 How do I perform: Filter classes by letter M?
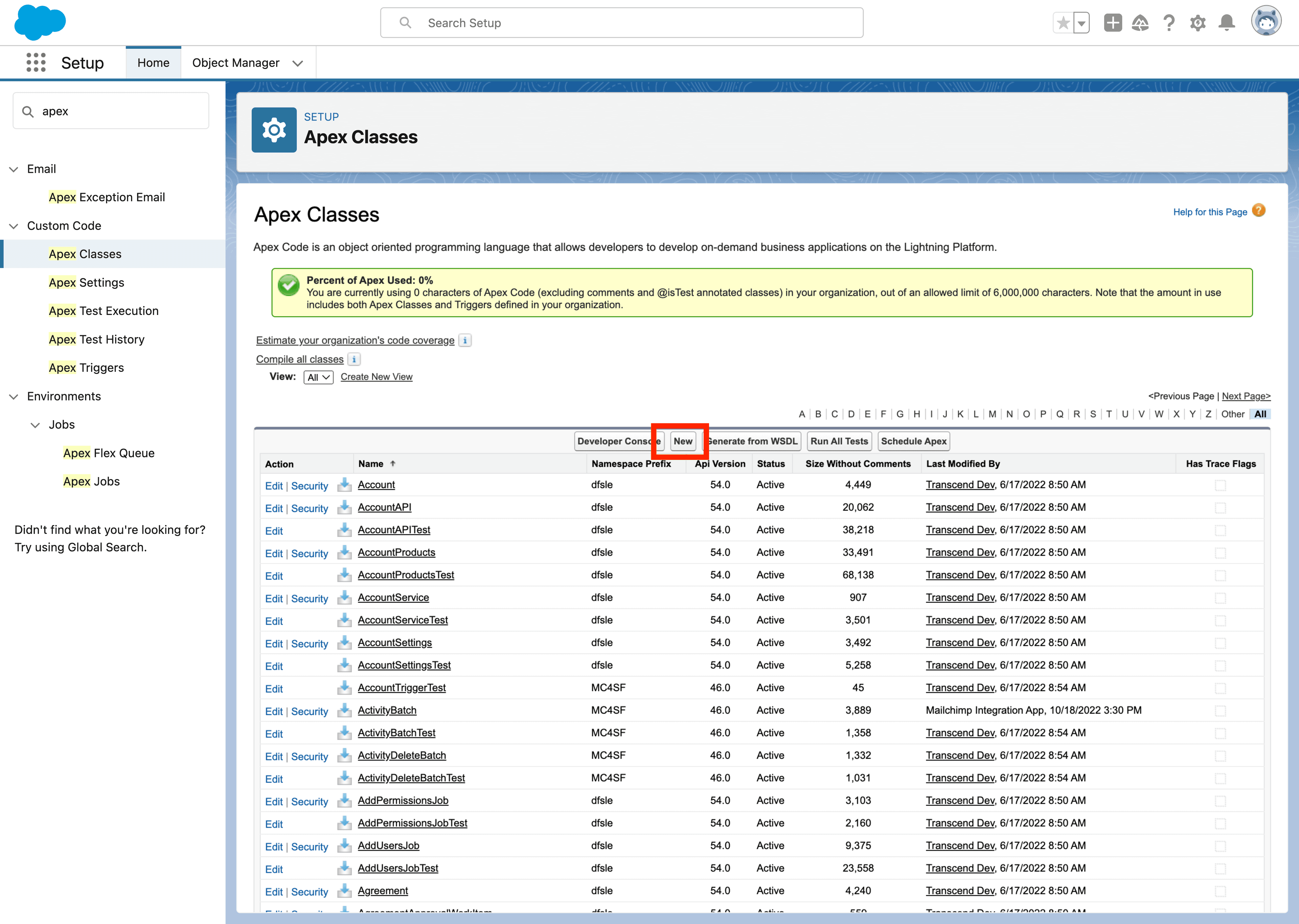[993, 414]
